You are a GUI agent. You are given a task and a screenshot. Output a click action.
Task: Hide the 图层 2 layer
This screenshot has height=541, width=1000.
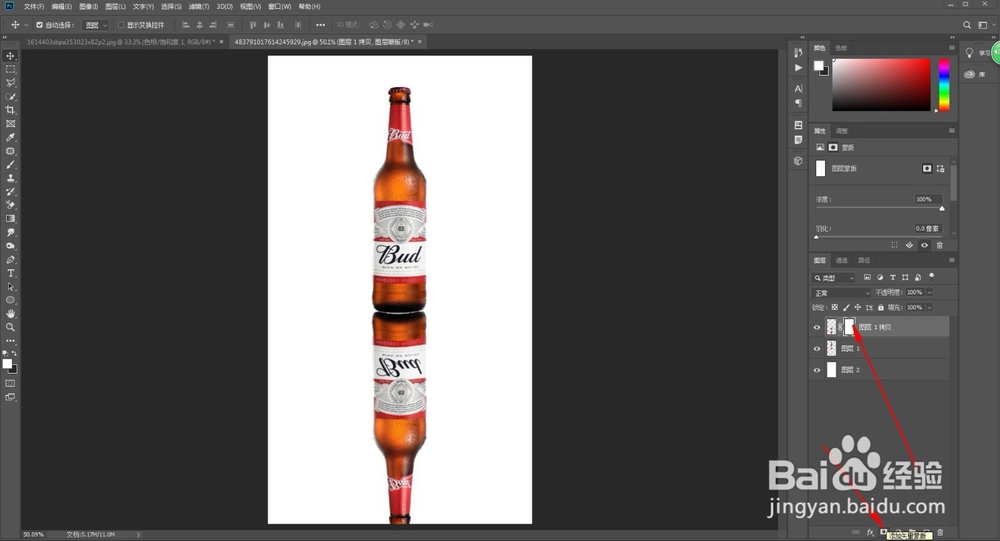click(x=817, y=370)
